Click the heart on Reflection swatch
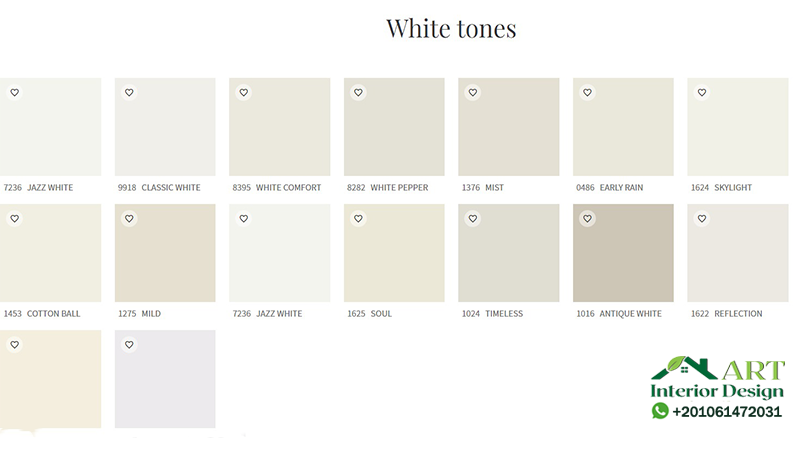 coord(701,219)
